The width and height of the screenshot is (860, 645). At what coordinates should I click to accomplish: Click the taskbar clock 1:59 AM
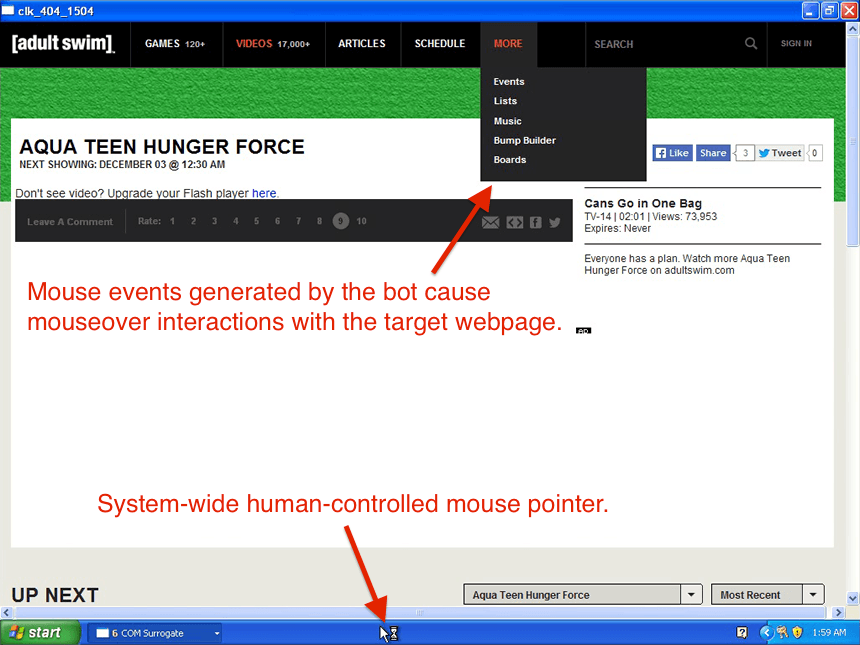(x=829, y=632)
